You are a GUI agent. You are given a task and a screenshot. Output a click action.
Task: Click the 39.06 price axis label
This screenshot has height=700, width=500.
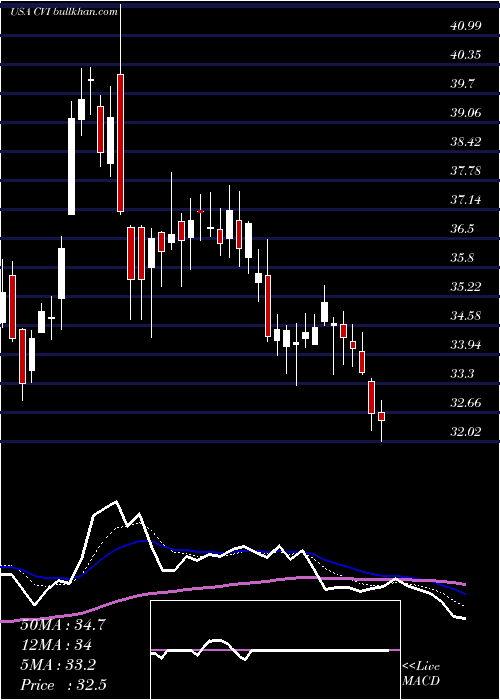[x=466, y=113]
